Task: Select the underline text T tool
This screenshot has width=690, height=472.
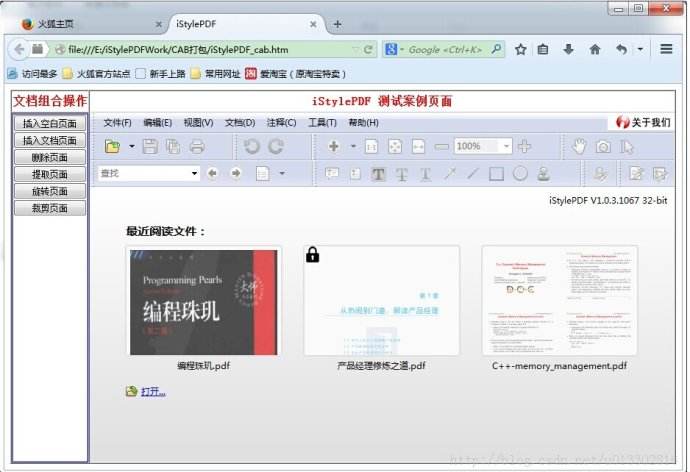Action: 425,174
